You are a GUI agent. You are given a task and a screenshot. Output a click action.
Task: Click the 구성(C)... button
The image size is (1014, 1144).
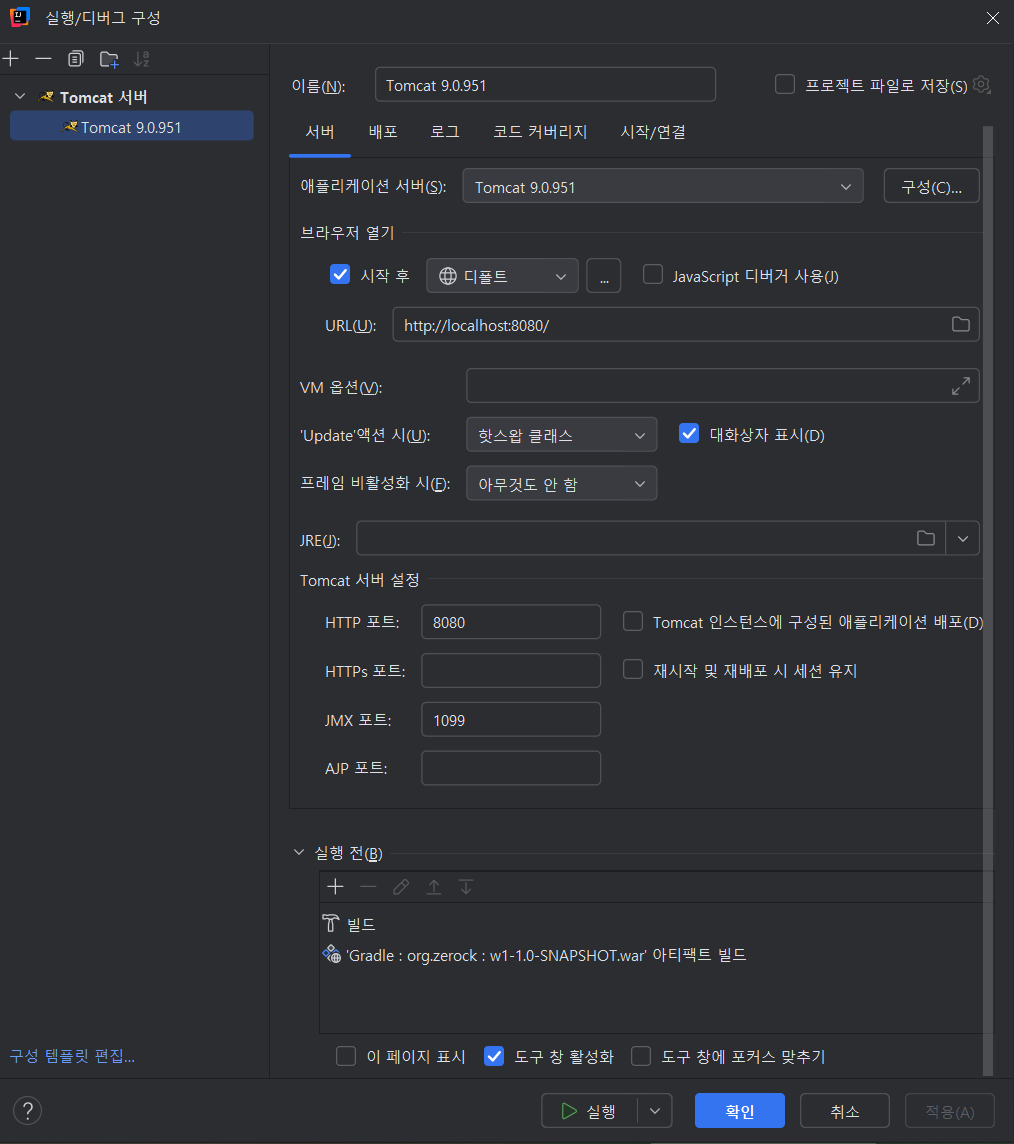tap(932, 186)
